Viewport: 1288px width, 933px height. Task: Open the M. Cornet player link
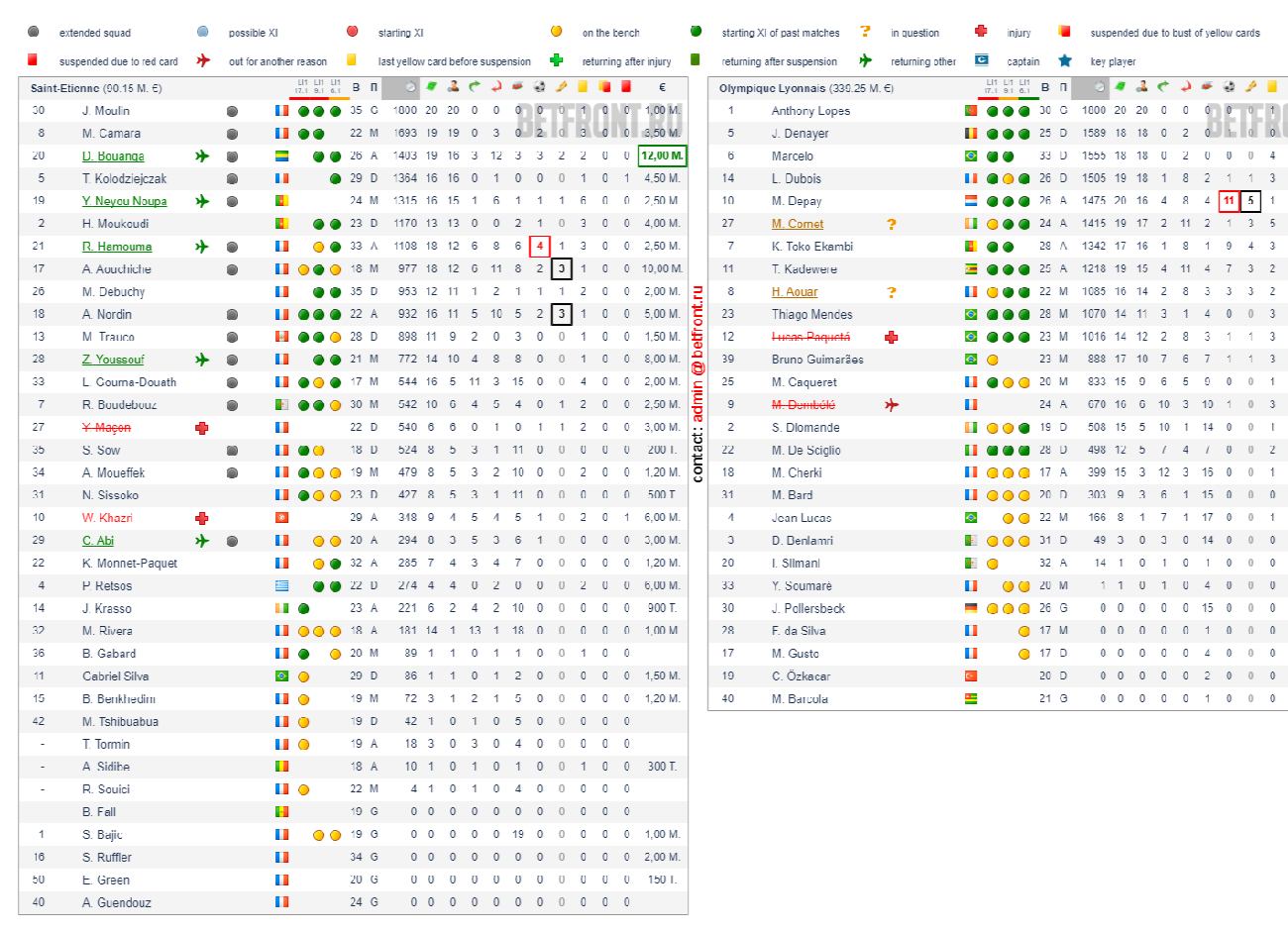click(798, 224)
